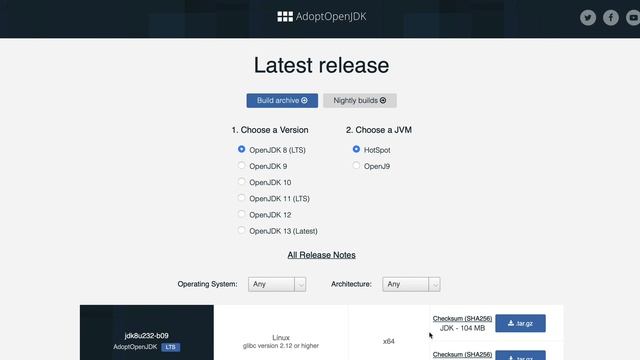Image resolution: width=640 pixels, height=360 pixels.
Task: Click the AdoptOpenJDK logo
Action: coord(322,16)
